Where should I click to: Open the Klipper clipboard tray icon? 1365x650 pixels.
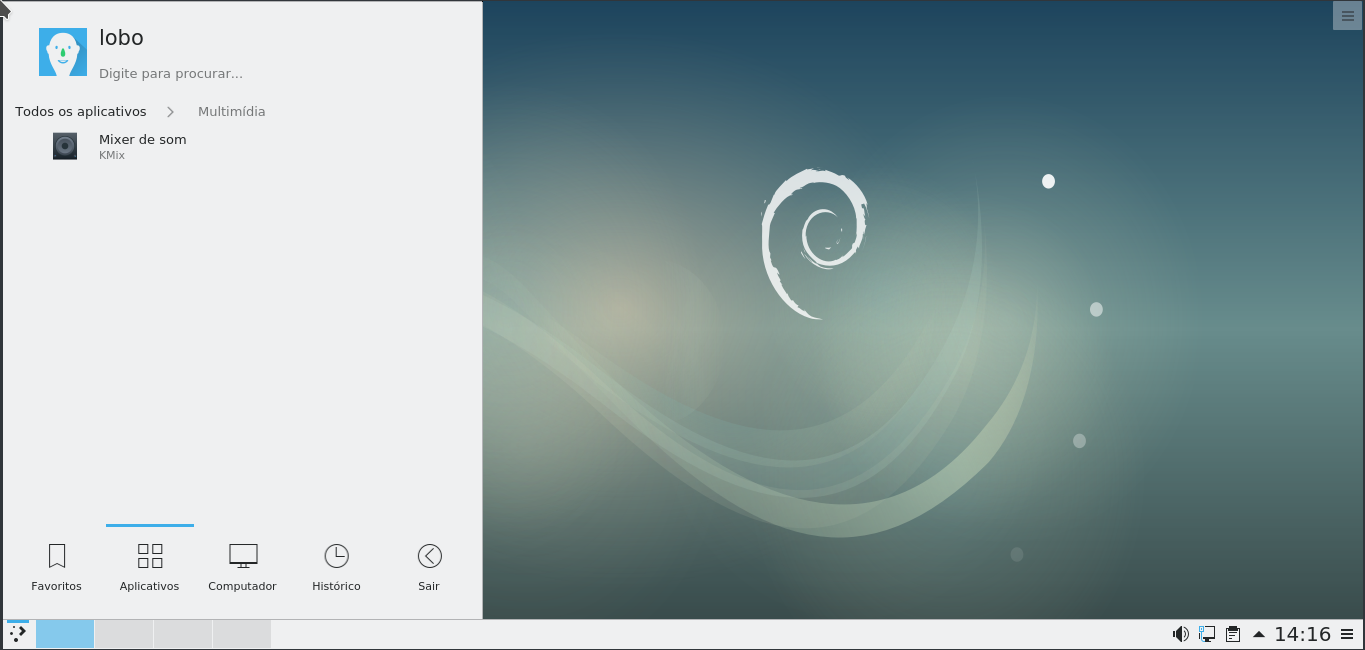[x=1232, y=633]
